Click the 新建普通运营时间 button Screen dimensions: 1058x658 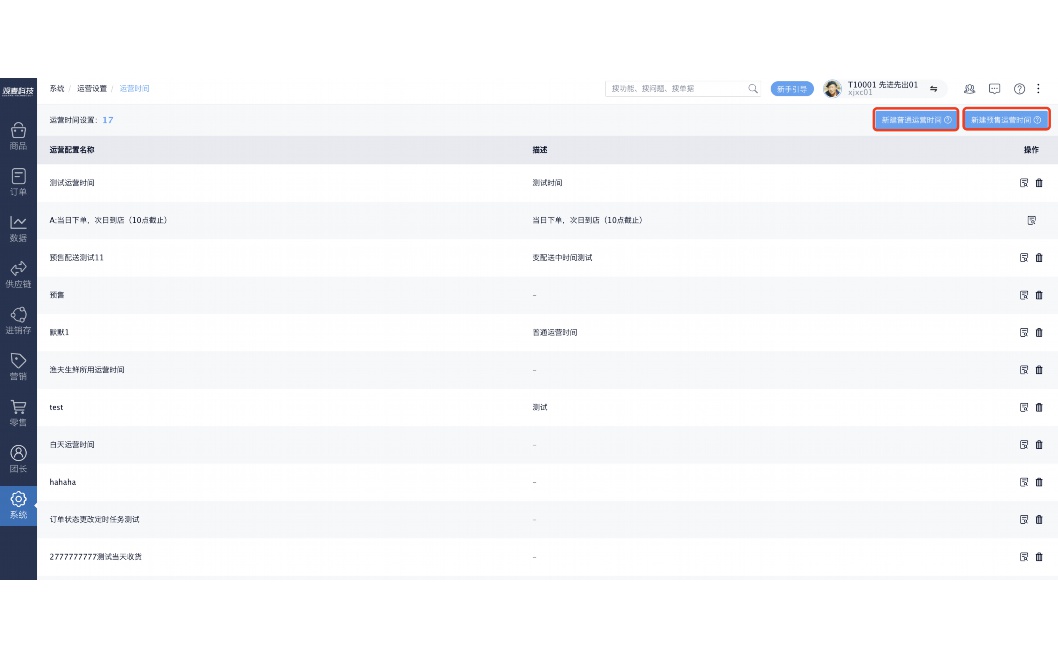[916, 120]
